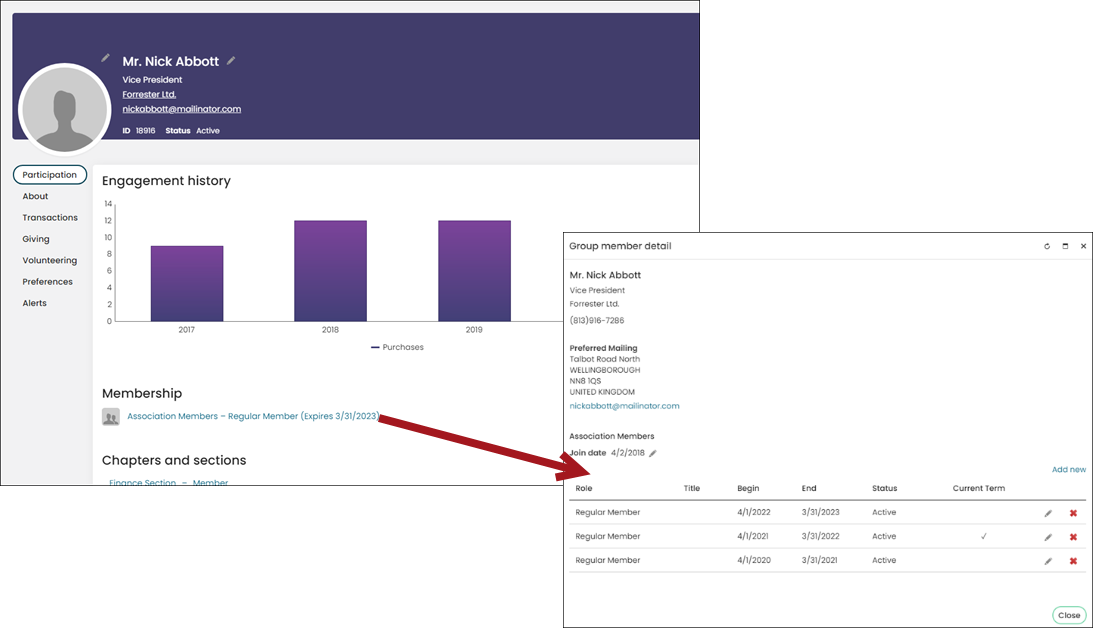Open the Preferences tab
The height and width of the screenshot is (628, 1093).
pyautogui.click(x=47, y=282)
